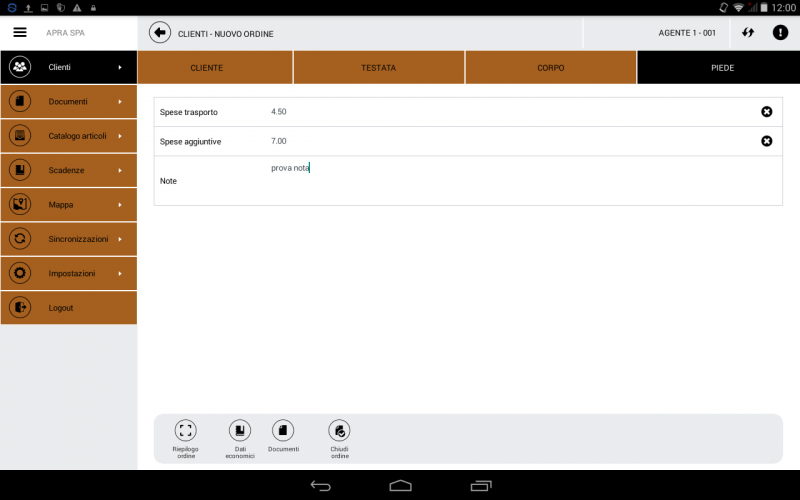Viewport: 800px width, 500px height.
Task: Switch to the CORPO tab
Action: [x=550, y=68]
